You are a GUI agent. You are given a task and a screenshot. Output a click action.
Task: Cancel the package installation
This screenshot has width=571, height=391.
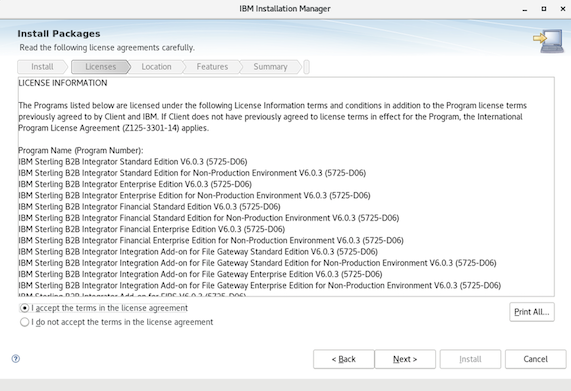pyautogui.click(x=535, y=359)
